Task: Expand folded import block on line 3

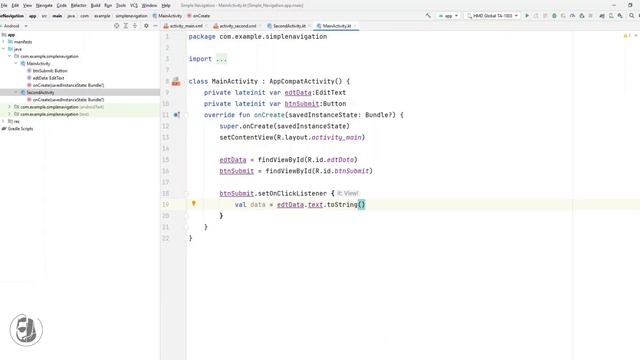Action: point(221,59)
